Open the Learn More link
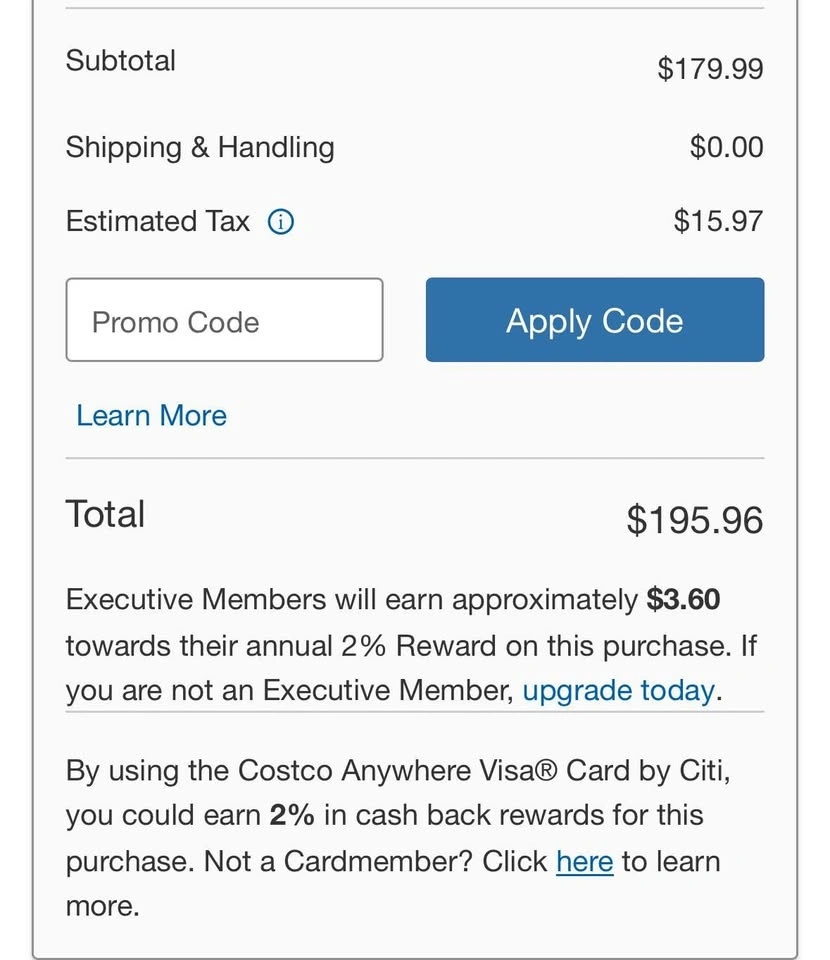This screenshot has height=960, width=830. (151, 415)
